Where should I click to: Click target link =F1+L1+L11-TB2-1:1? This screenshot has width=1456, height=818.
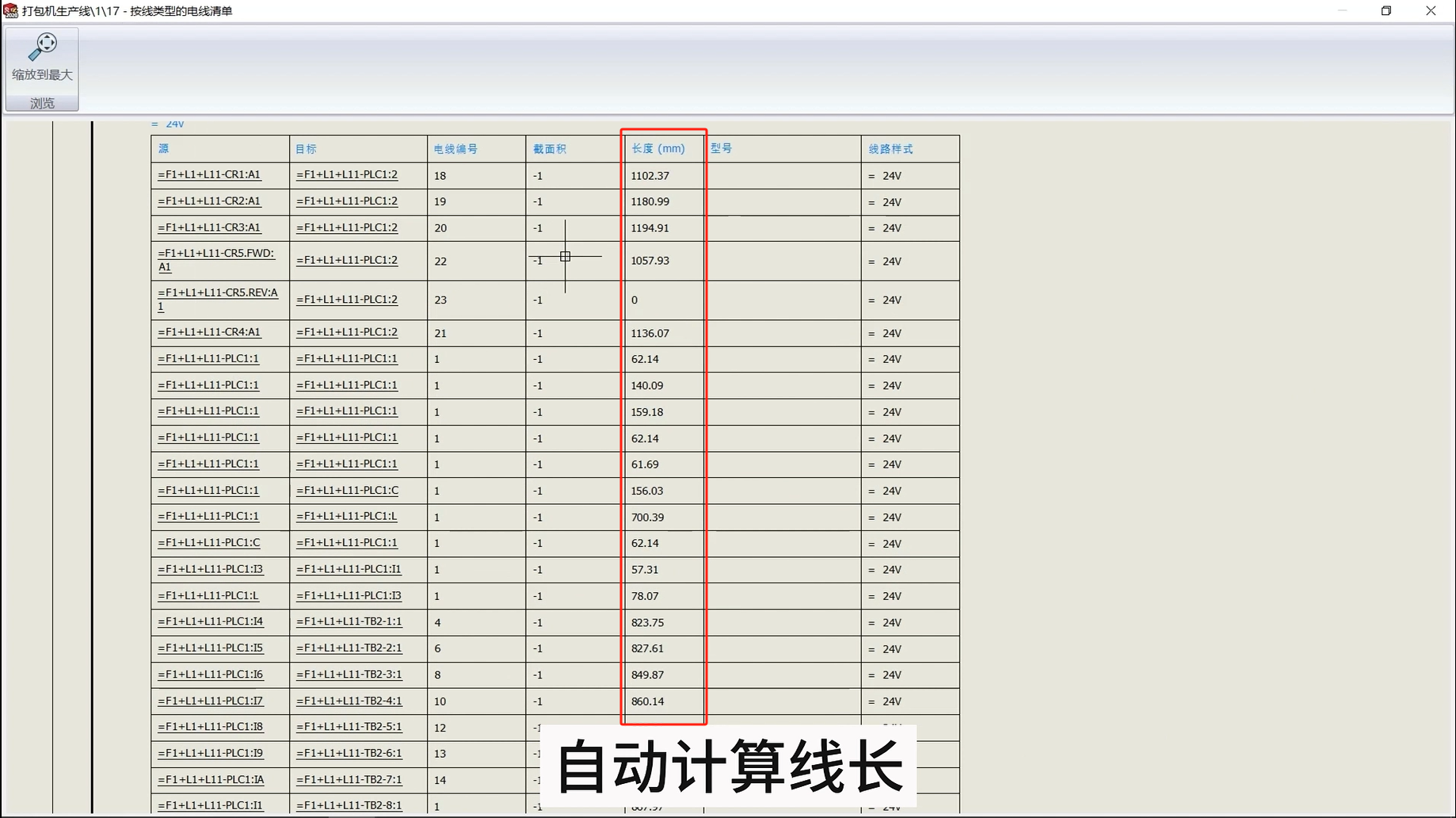(x=349, y=622)
